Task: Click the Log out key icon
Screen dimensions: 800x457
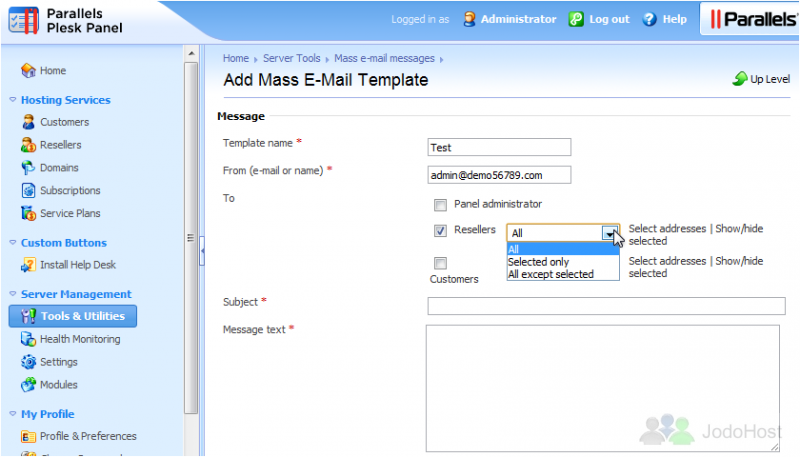Action: coord(576,19)
